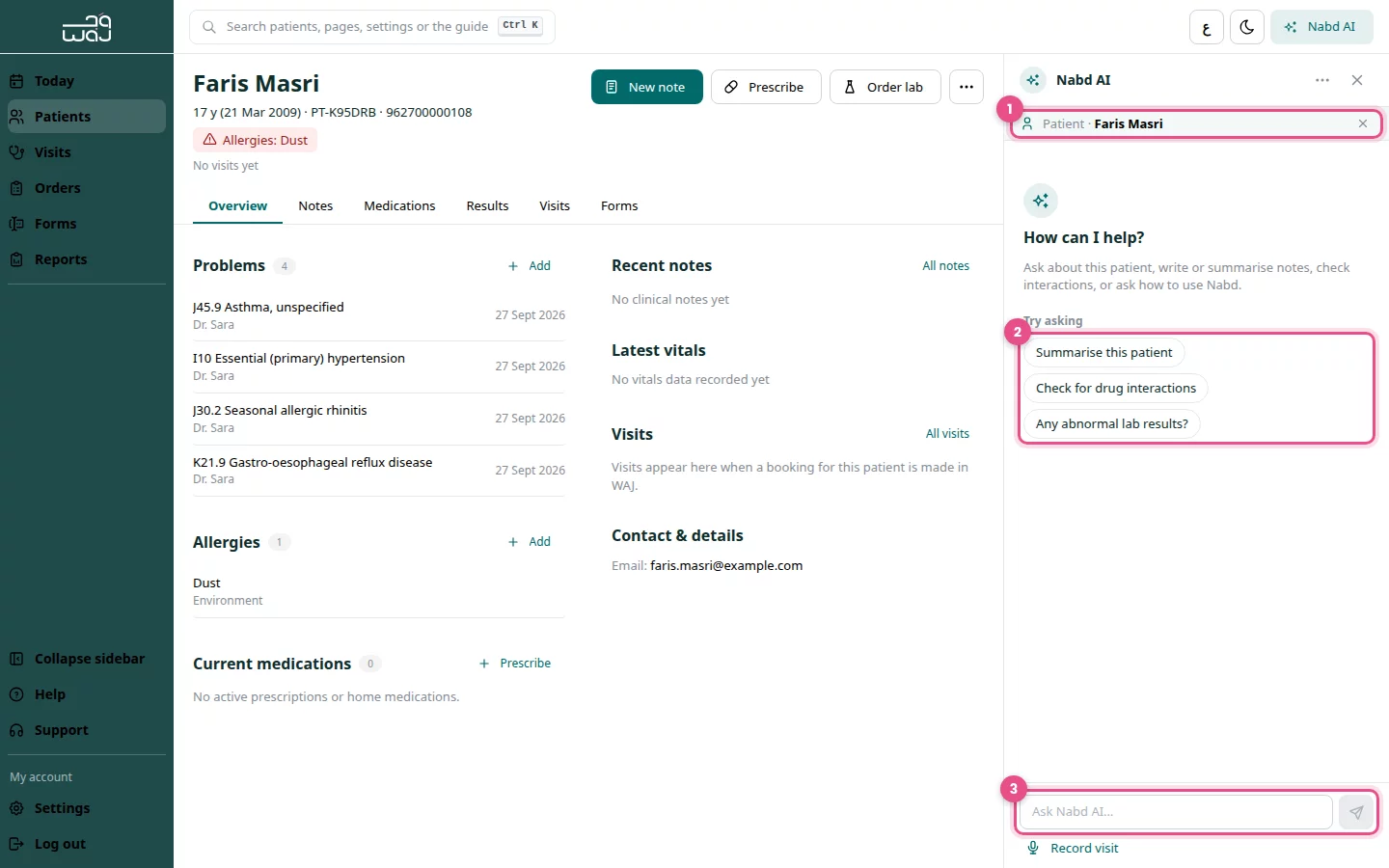Image resolution: width=1389 pixels, height=868 pixels.
Task: Open the patient more actions menu
Action: click(x=967, y=87)
